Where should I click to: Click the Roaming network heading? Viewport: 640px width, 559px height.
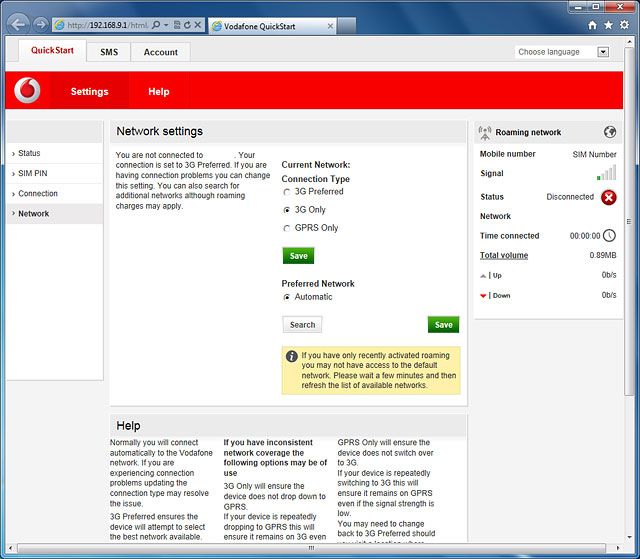click(x=528, y=132)
